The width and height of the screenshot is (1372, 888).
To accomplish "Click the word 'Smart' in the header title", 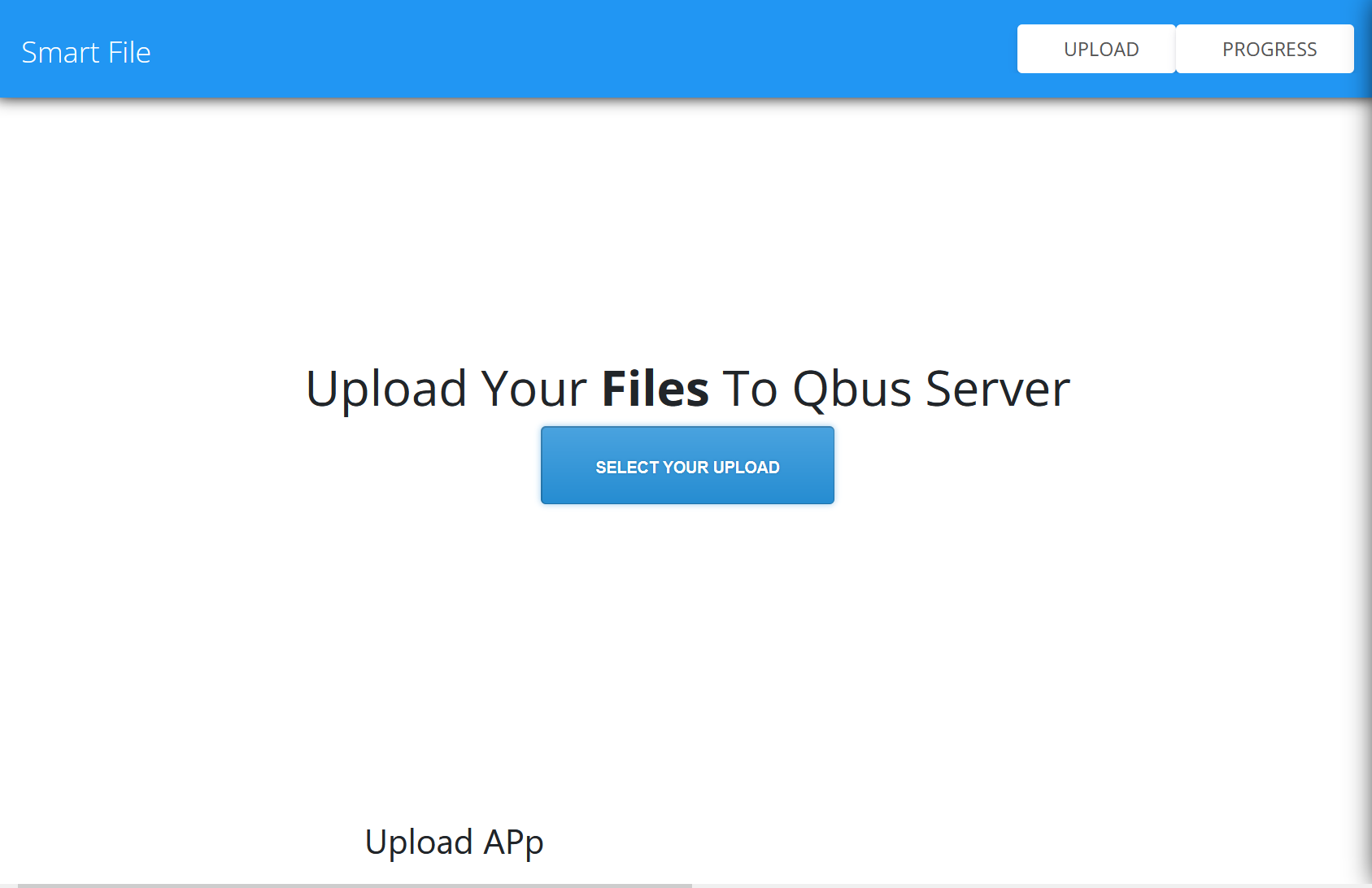I will (60, 52).
